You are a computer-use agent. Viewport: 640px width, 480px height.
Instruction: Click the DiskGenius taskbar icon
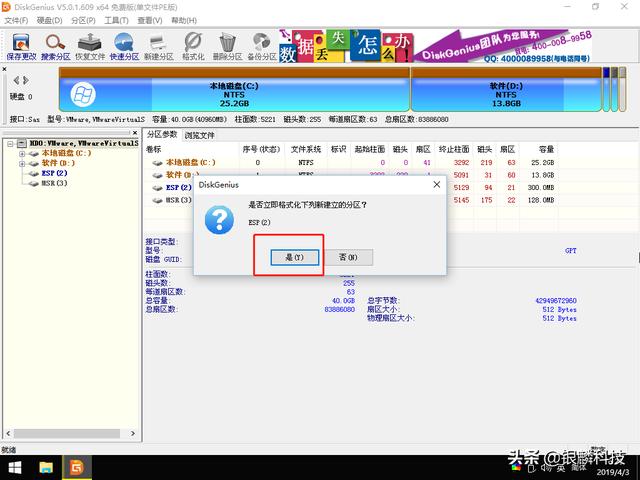77,468
